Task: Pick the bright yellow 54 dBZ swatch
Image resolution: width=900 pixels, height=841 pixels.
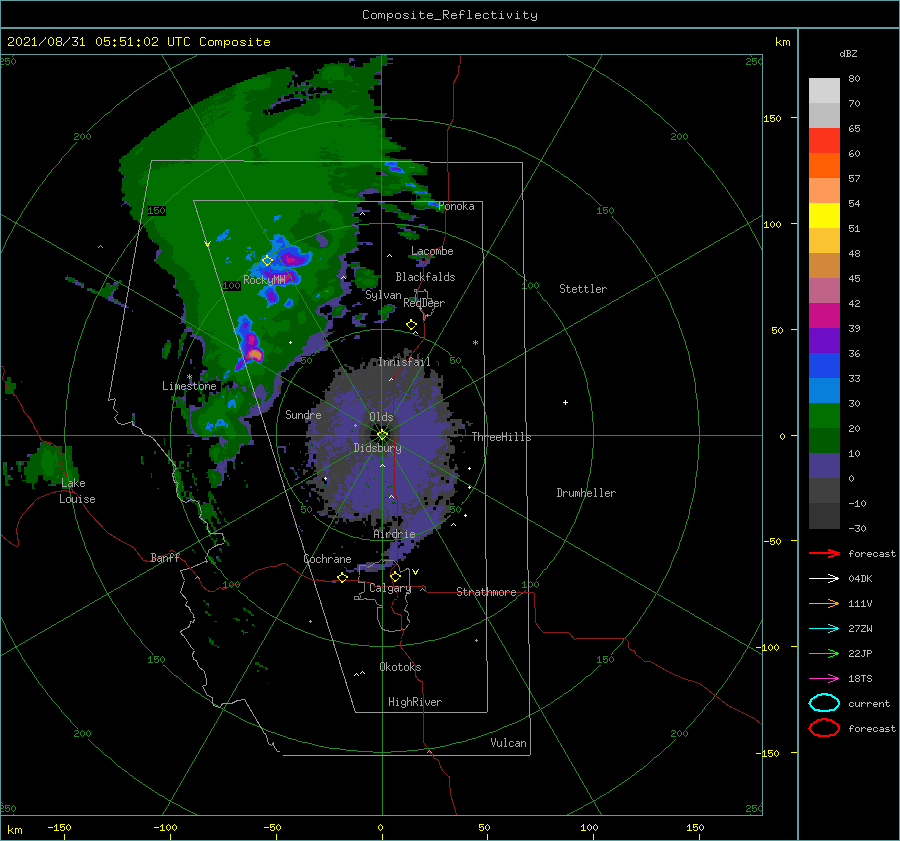Action: point(824,215)
